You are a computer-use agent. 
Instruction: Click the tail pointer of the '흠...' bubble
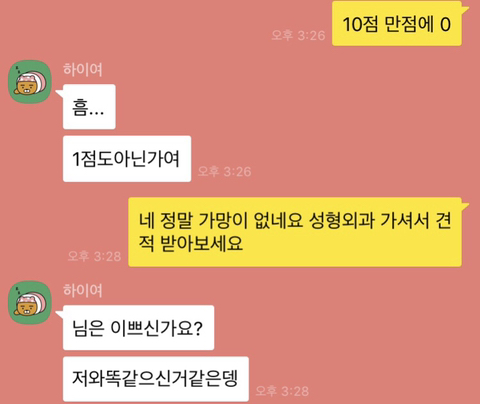pyautogui.click(x=59, y=93)
